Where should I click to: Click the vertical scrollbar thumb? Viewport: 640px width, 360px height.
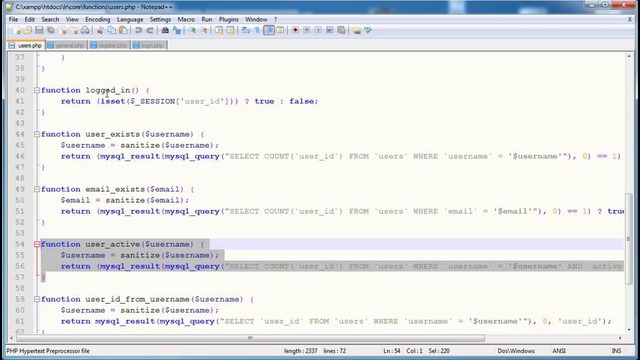[x=629, y=239]
